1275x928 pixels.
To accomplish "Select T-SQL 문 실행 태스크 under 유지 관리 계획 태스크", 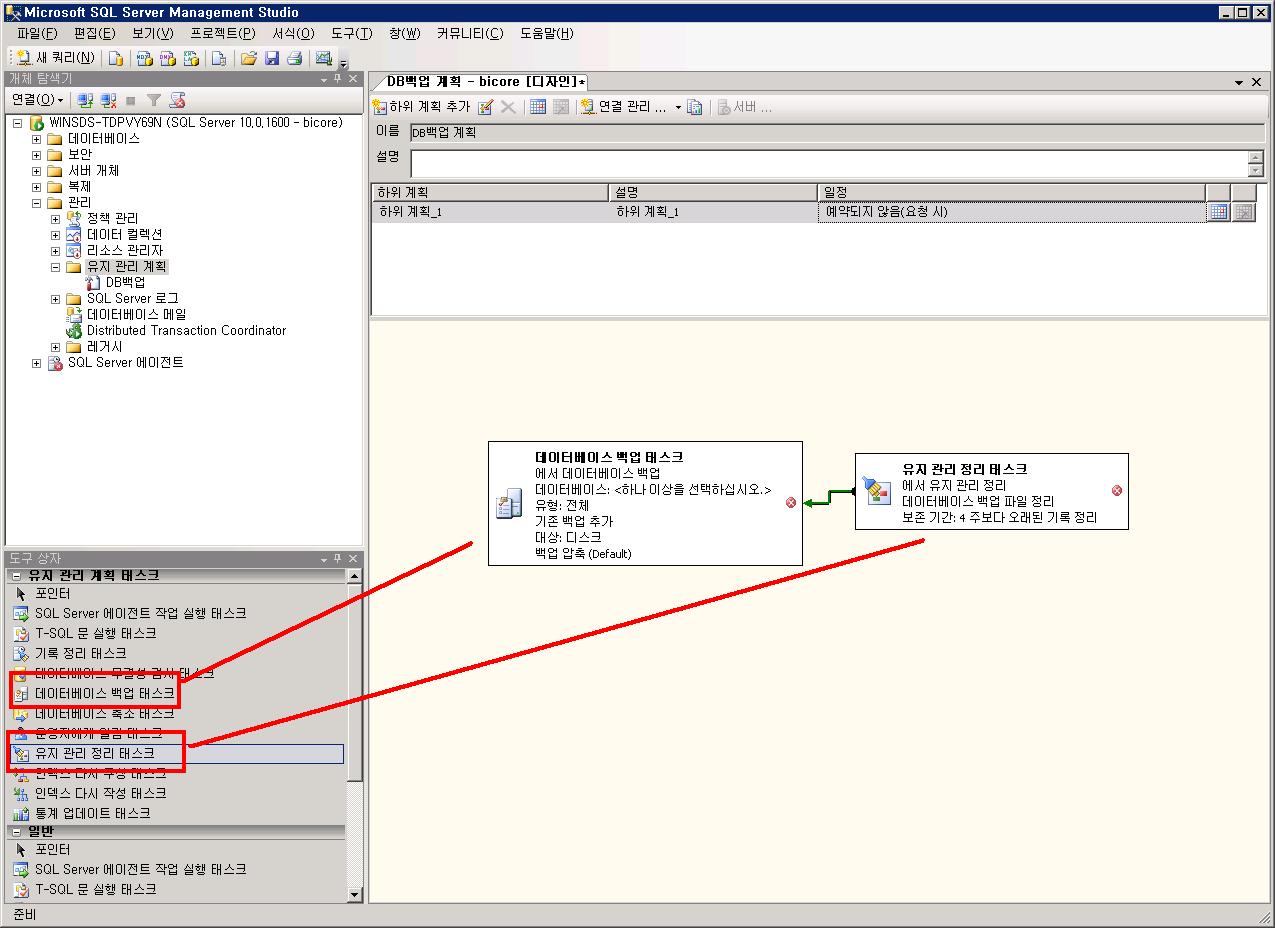I will pyautogui.click(x=177, y=633).
